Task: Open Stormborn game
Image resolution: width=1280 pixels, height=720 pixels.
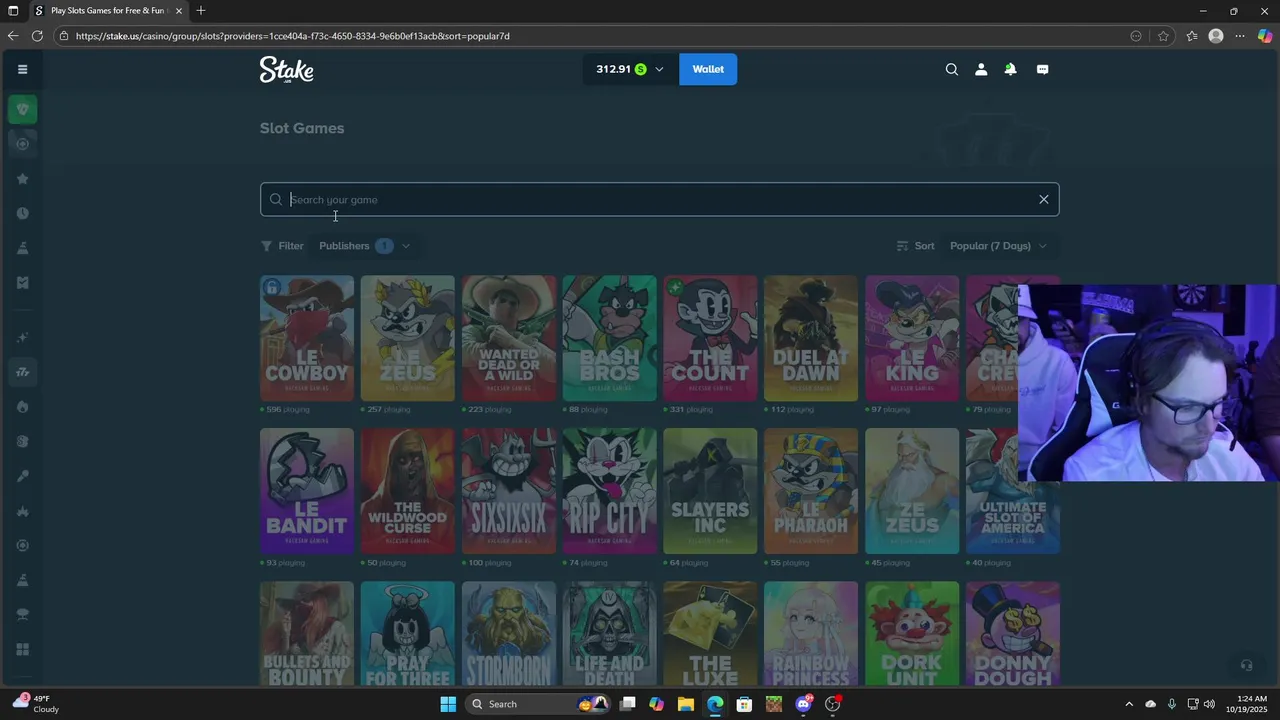Action: [509, 634]
